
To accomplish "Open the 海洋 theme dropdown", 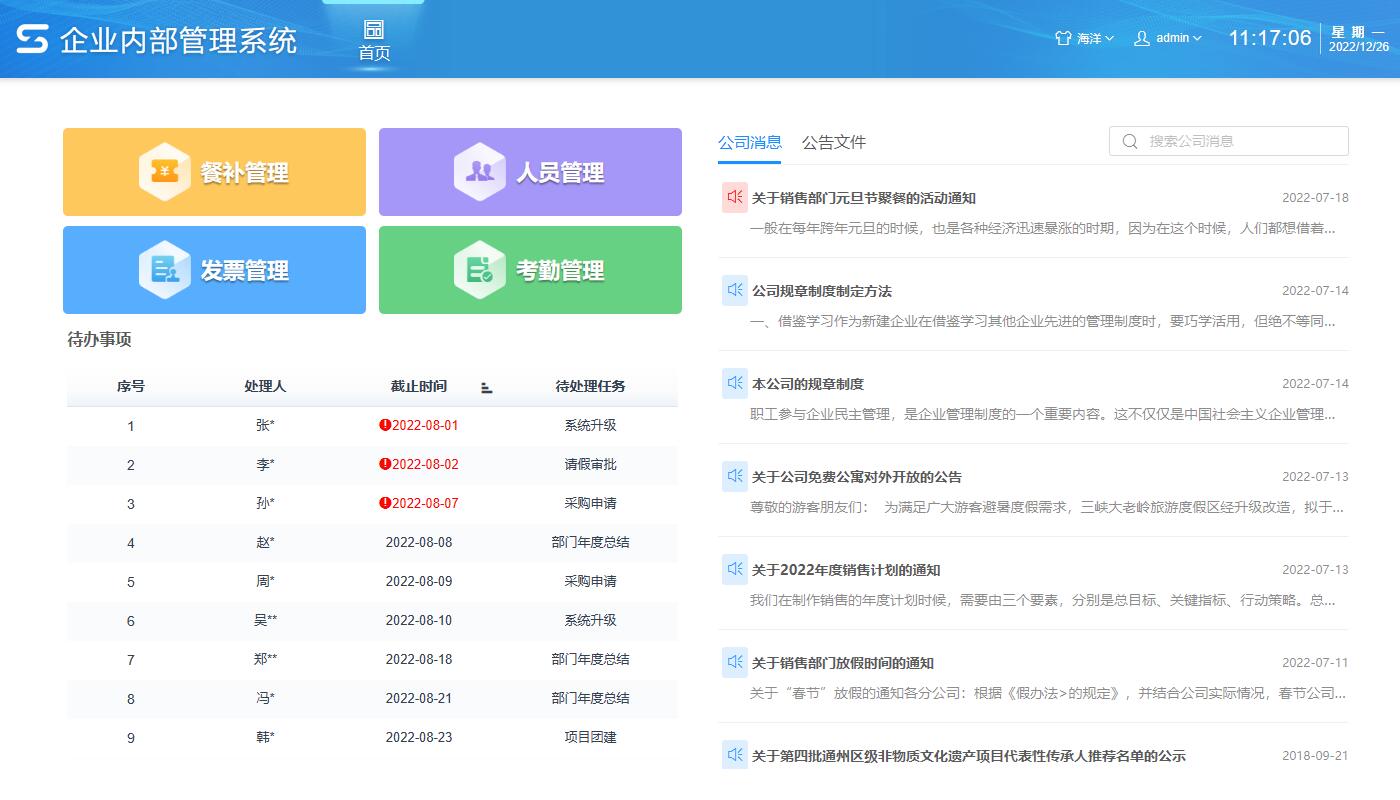I will (1090, 38).
